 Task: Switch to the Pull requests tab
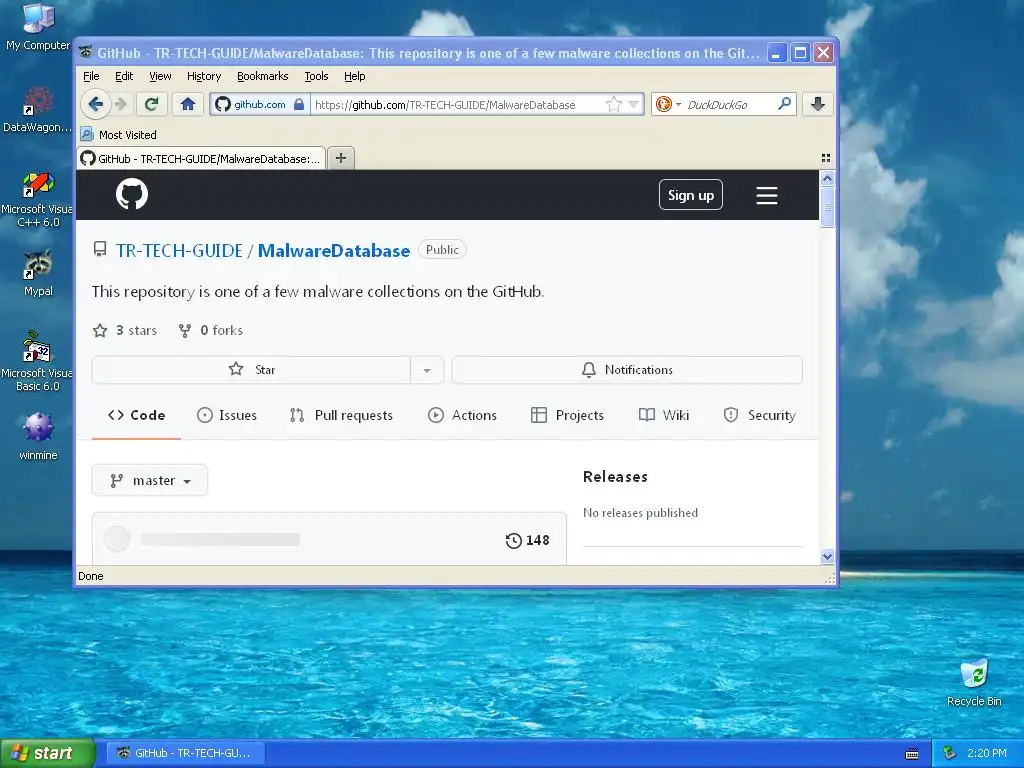click(342, 415)
